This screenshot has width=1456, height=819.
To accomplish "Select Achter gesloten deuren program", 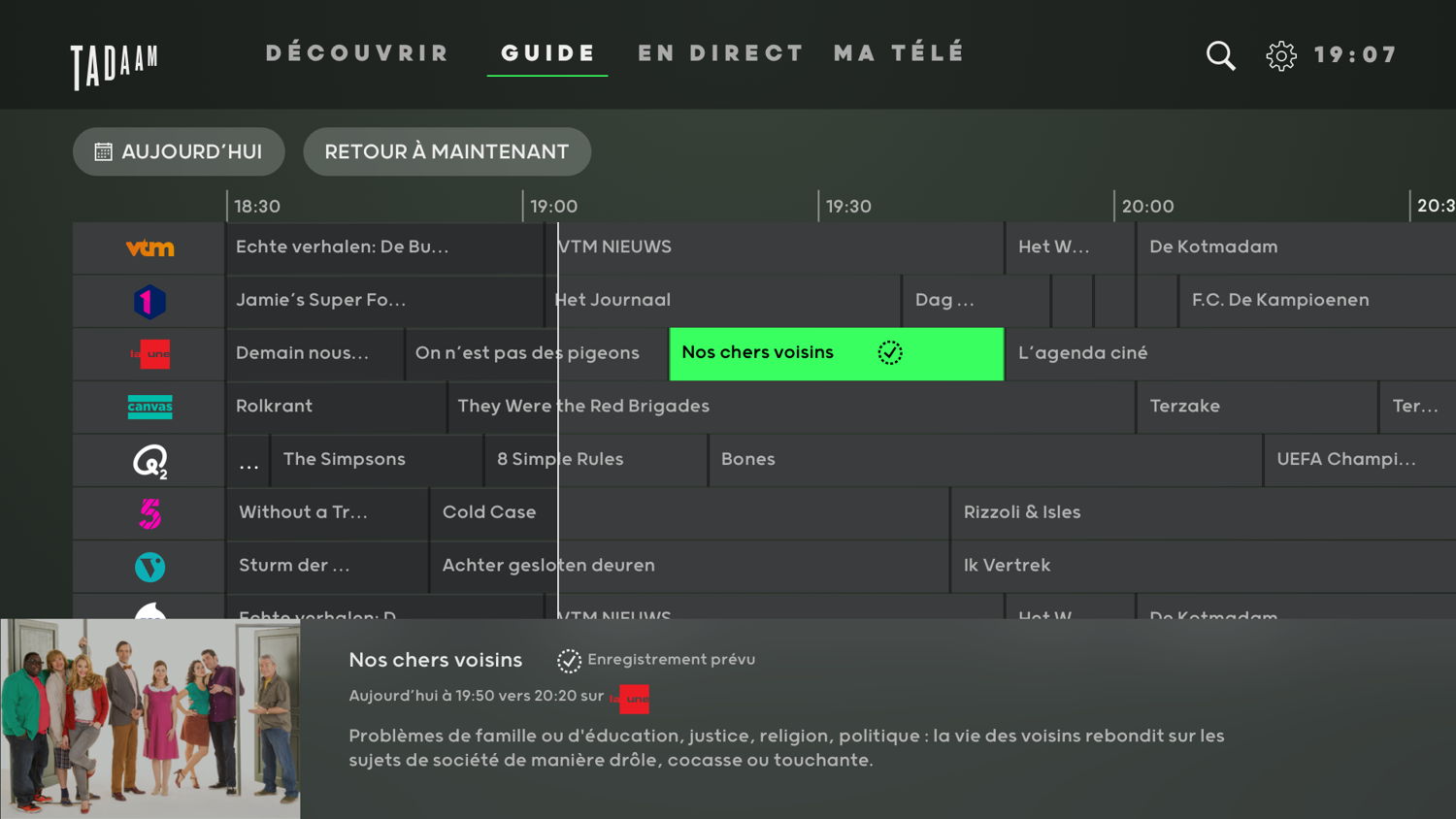I will click(x=689, y=567).
